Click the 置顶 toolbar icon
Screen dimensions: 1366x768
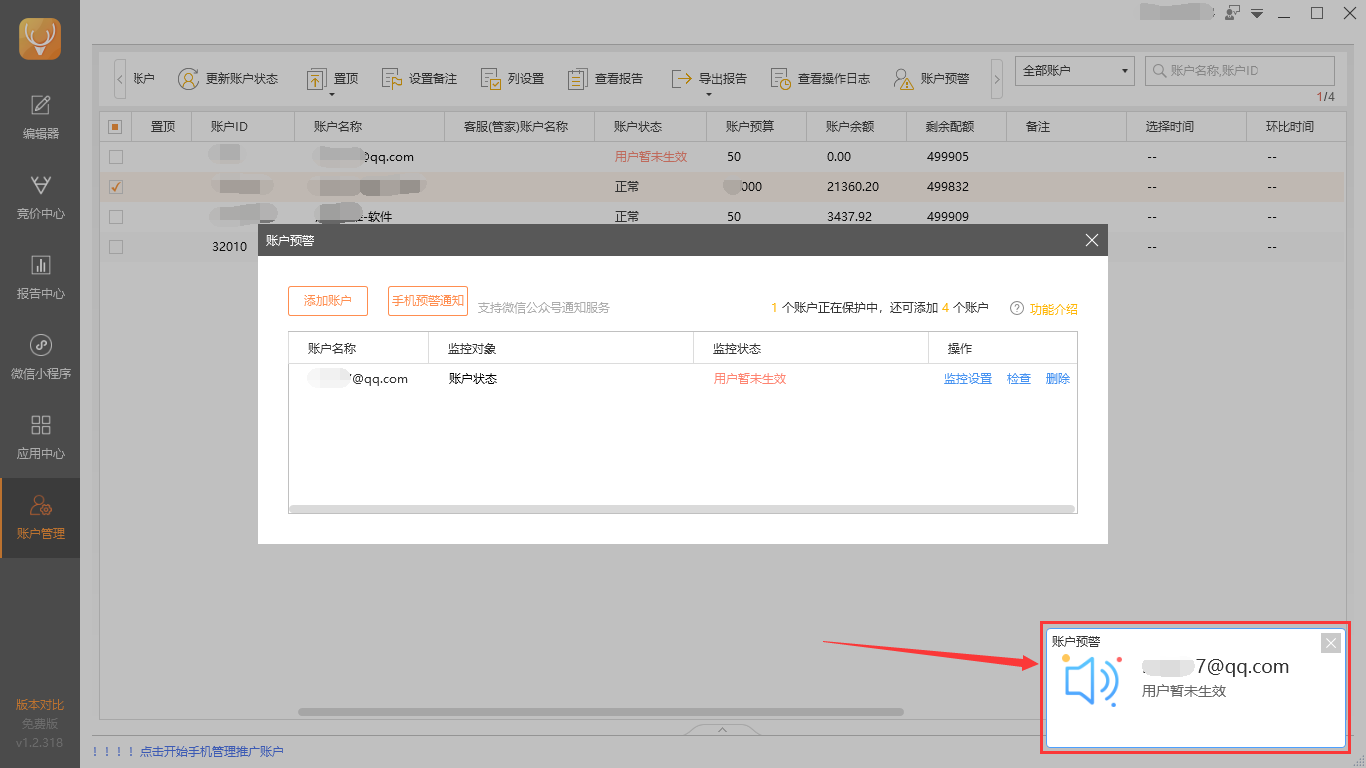point(316,79)
